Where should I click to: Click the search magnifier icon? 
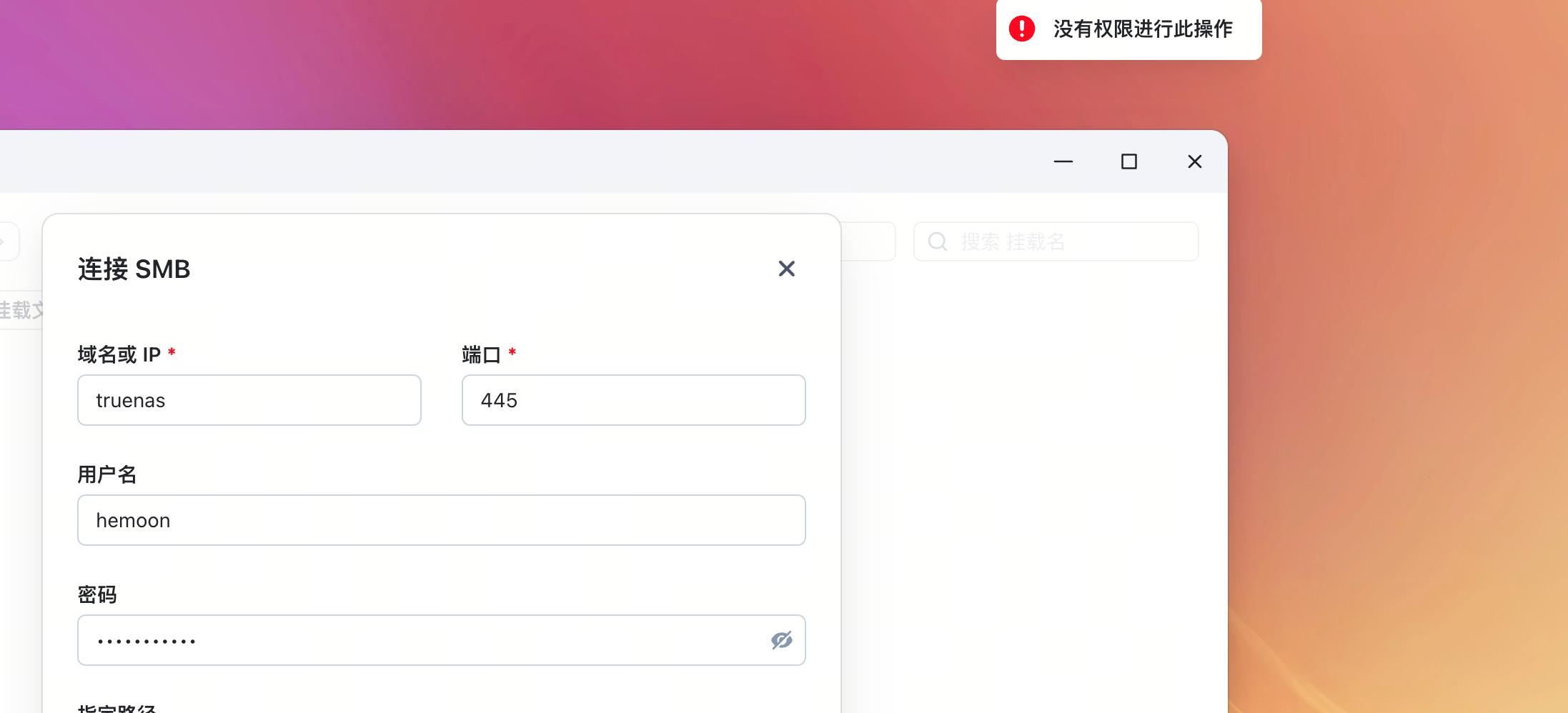938,241
